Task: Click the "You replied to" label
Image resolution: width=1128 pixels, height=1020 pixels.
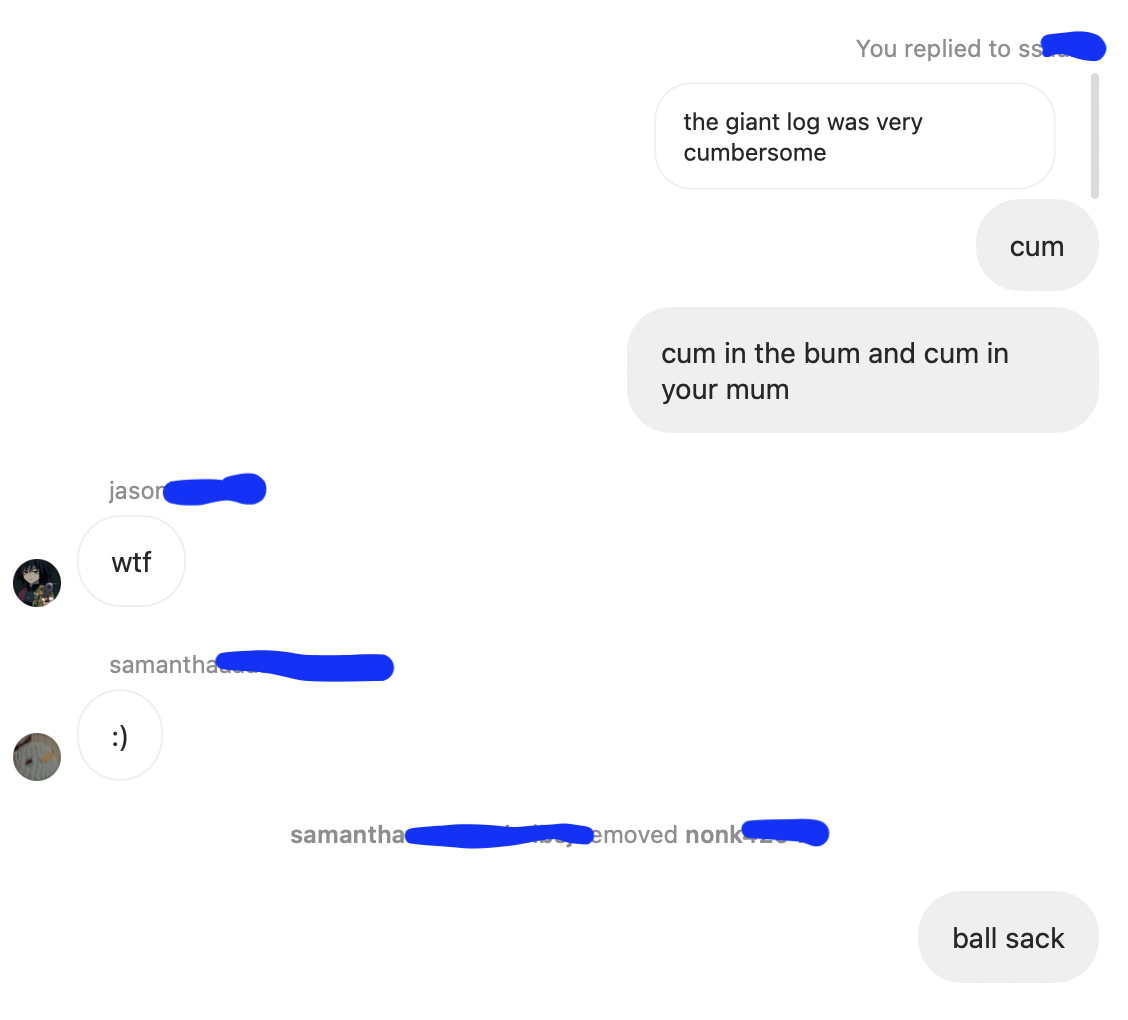Action: click(x=933, y=49)
